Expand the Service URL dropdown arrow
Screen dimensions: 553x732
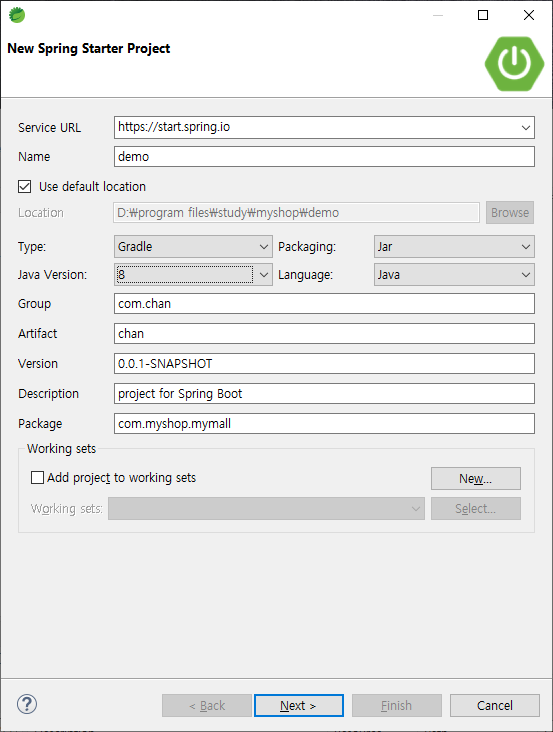tap(525, 127)
